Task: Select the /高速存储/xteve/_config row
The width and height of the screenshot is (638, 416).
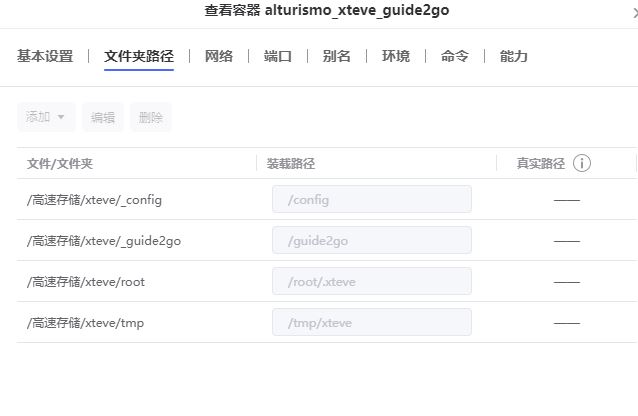Action: [95, 199]
